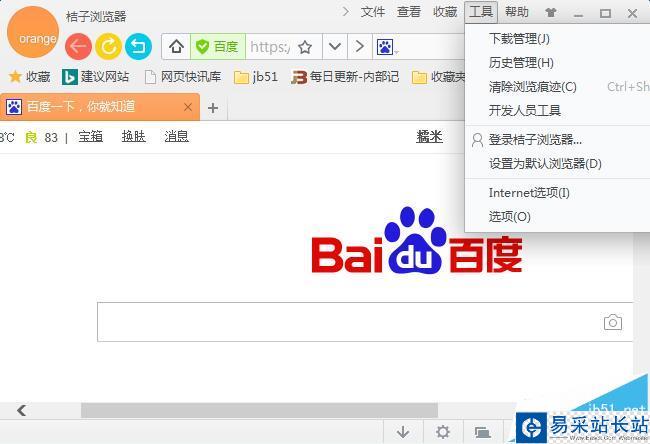Click the 桔子浏览器 title text
The width and height of the screenshot is (650, 444).
point(96,17)
